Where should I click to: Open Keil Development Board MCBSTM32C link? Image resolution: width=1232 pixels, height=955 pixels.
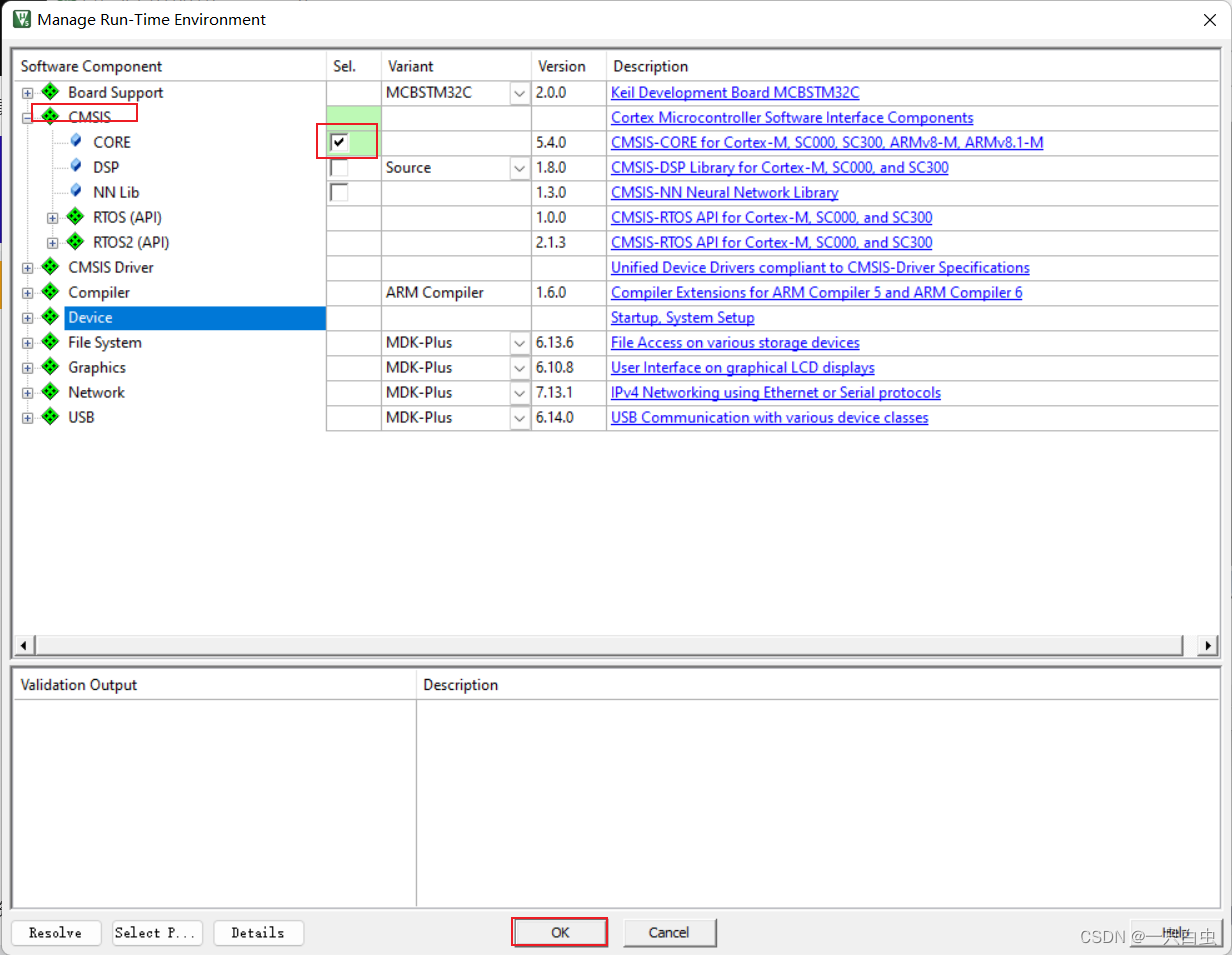click(735, 92)
